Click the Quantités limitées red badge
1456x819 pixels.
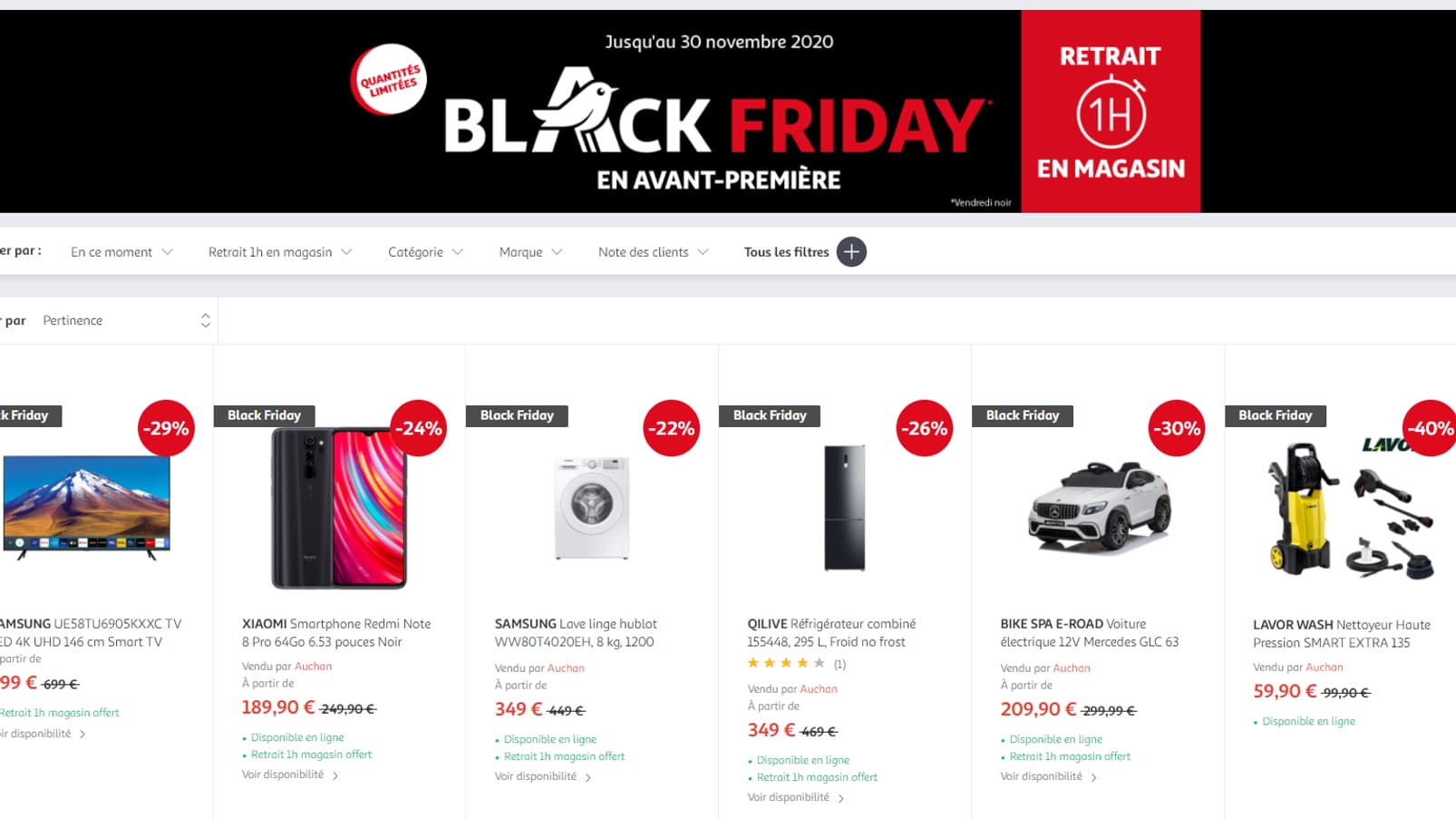coord(389,80)
